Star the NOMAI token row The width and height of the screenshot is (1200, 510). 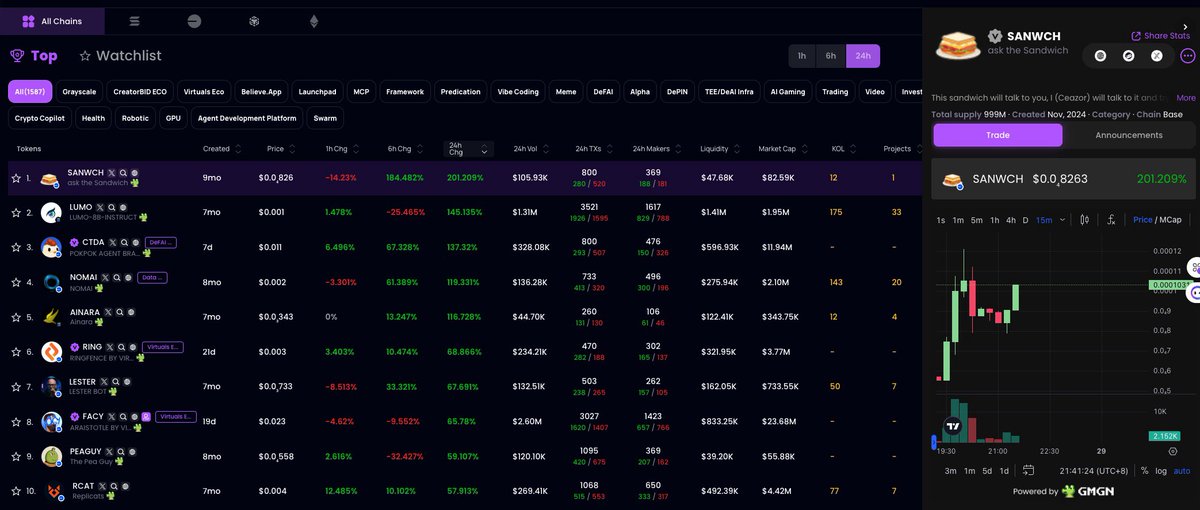tap(16, 283)
